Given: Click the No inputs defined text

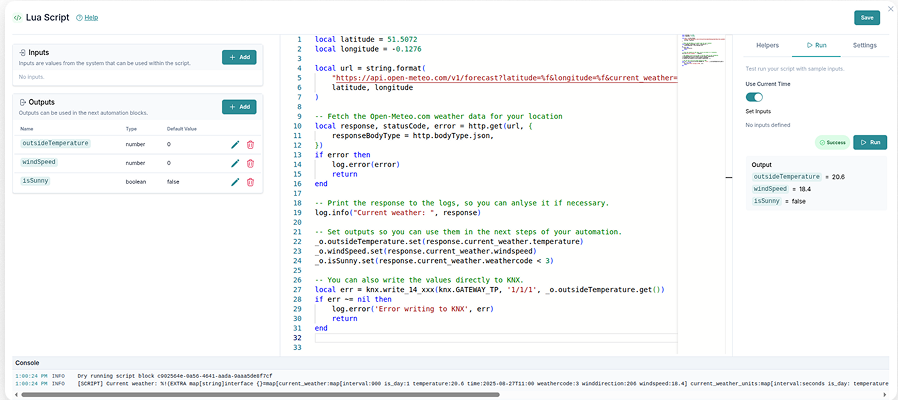Looking at the screenshot, I should click(x=768, y=125).
